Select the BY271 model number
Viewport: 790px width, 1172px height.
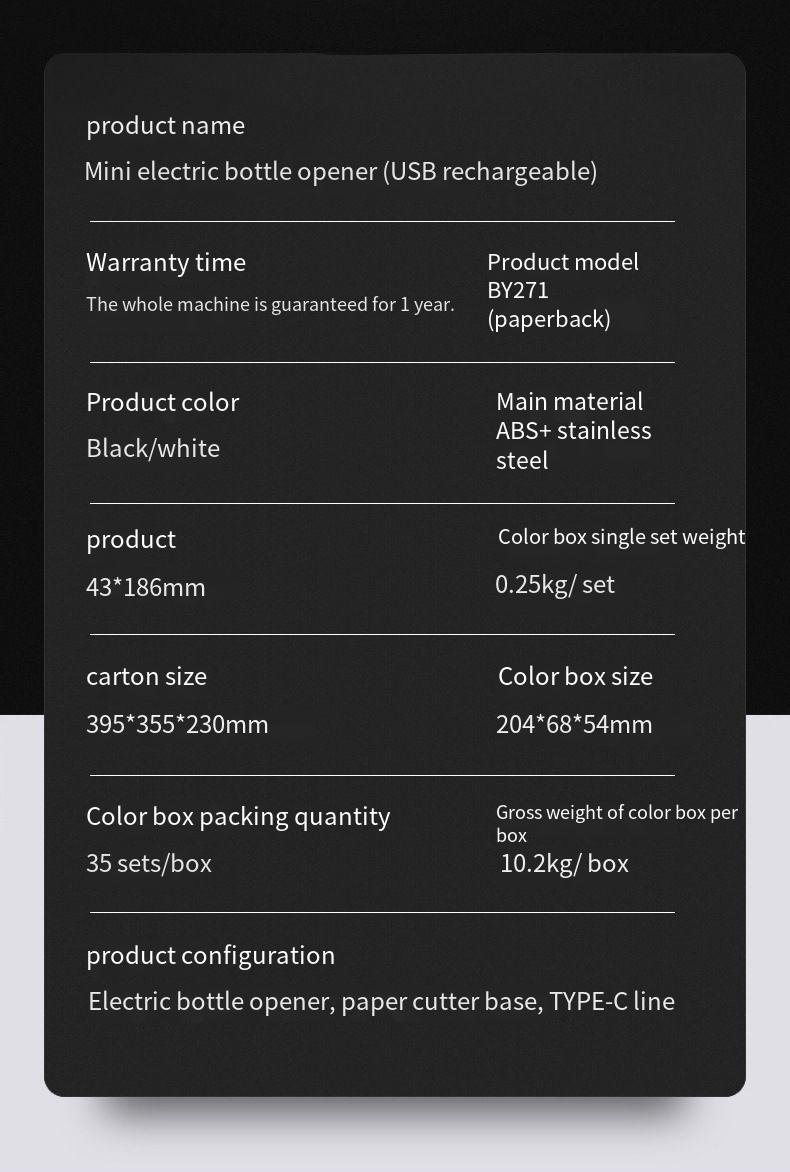click(x=518, y=290)
